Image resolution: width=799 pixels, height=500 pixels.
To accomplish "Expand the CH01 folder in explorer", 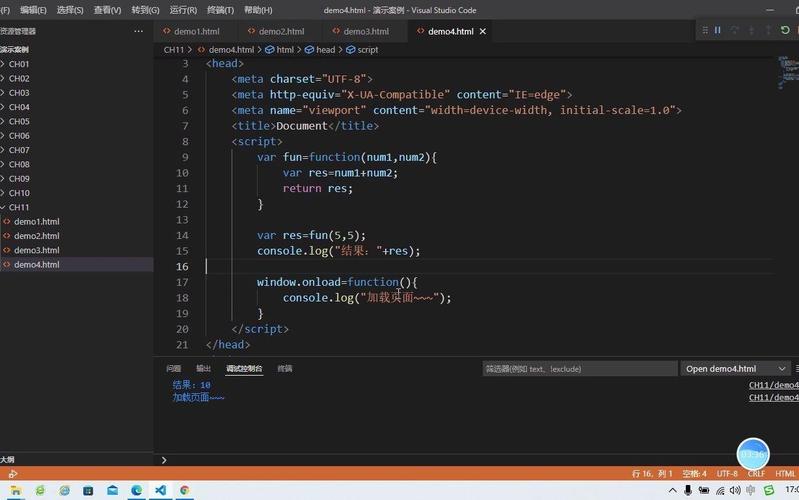I will tap(20, 64).
